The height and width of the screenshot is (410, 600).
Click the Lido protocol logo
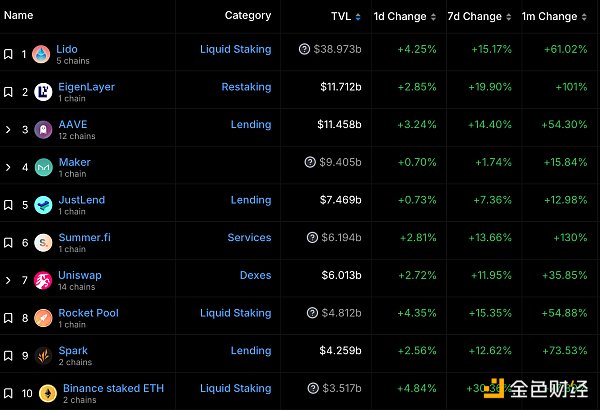[41, 54]
